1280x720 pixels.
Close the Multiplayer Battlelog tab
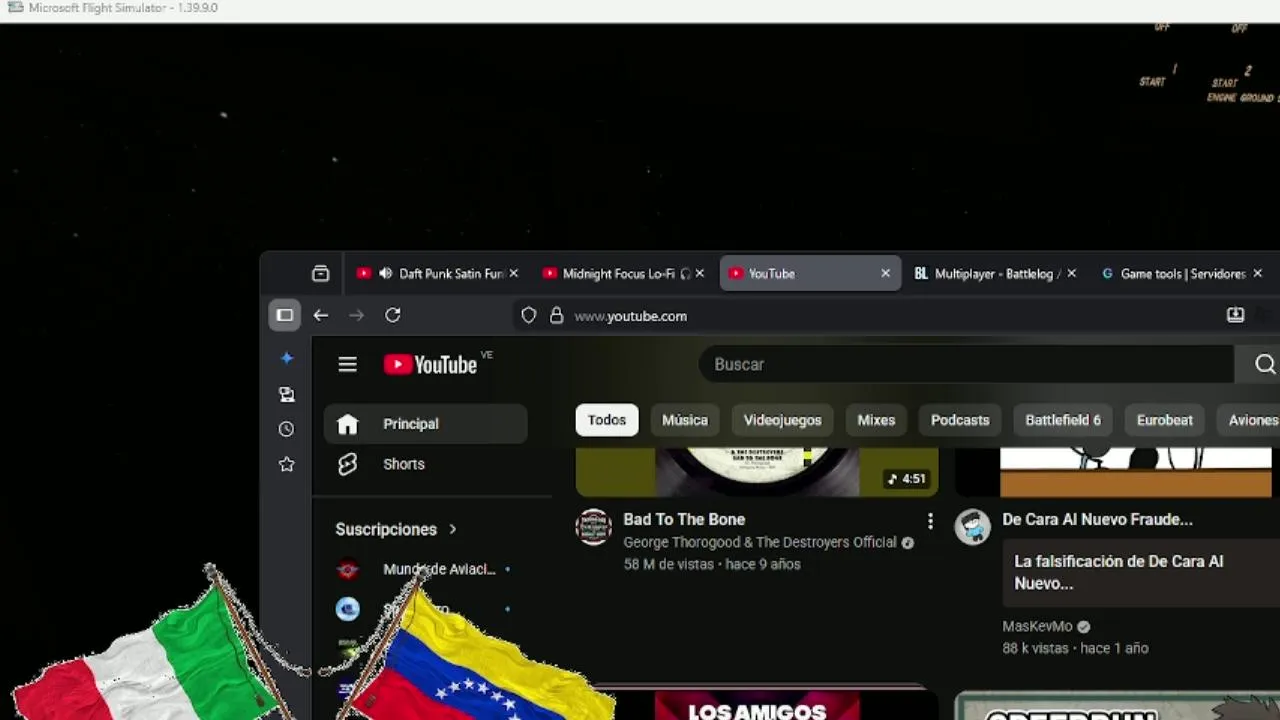pos(1071,273)
